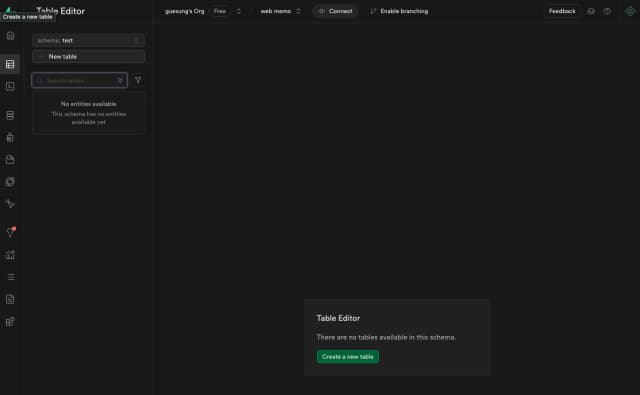Viewport: 640px width, 395px height.
Task: Click the Table Editor heading in the card
Action: pyautogui.click(x=338, y=318)
